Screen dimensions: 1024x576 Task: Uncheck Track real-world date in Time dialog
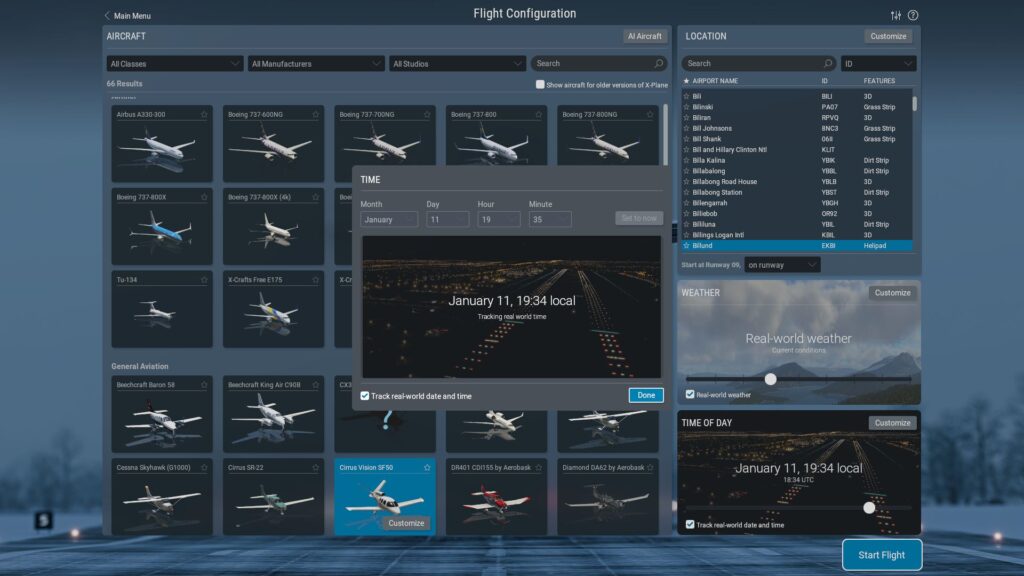pos(365,396)
